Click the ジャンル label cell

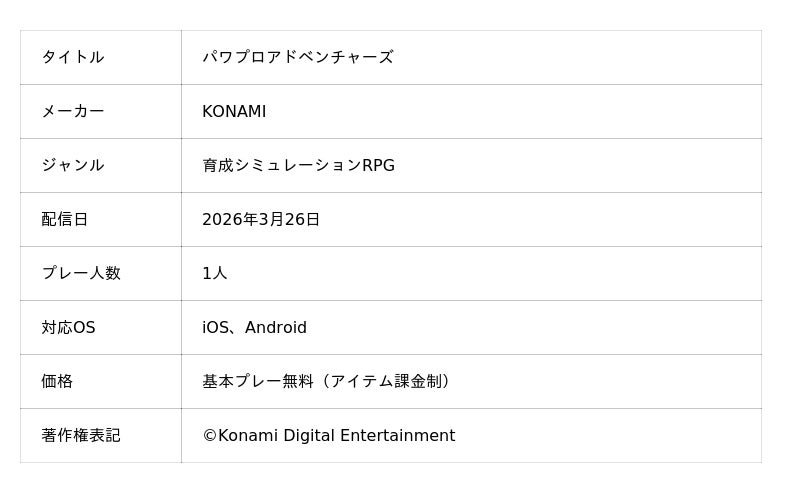(73, 165)
